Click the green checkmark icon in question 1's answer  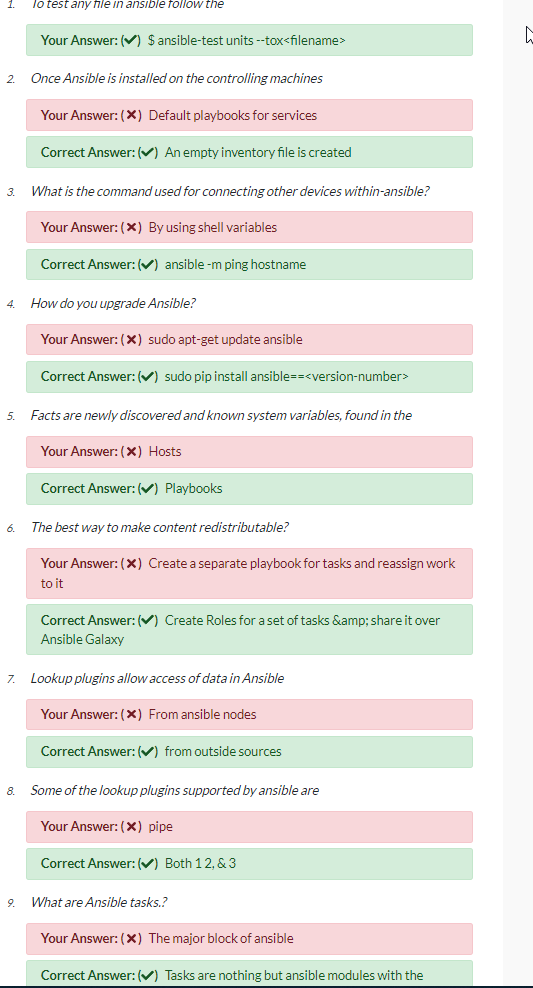coord(131,40)
